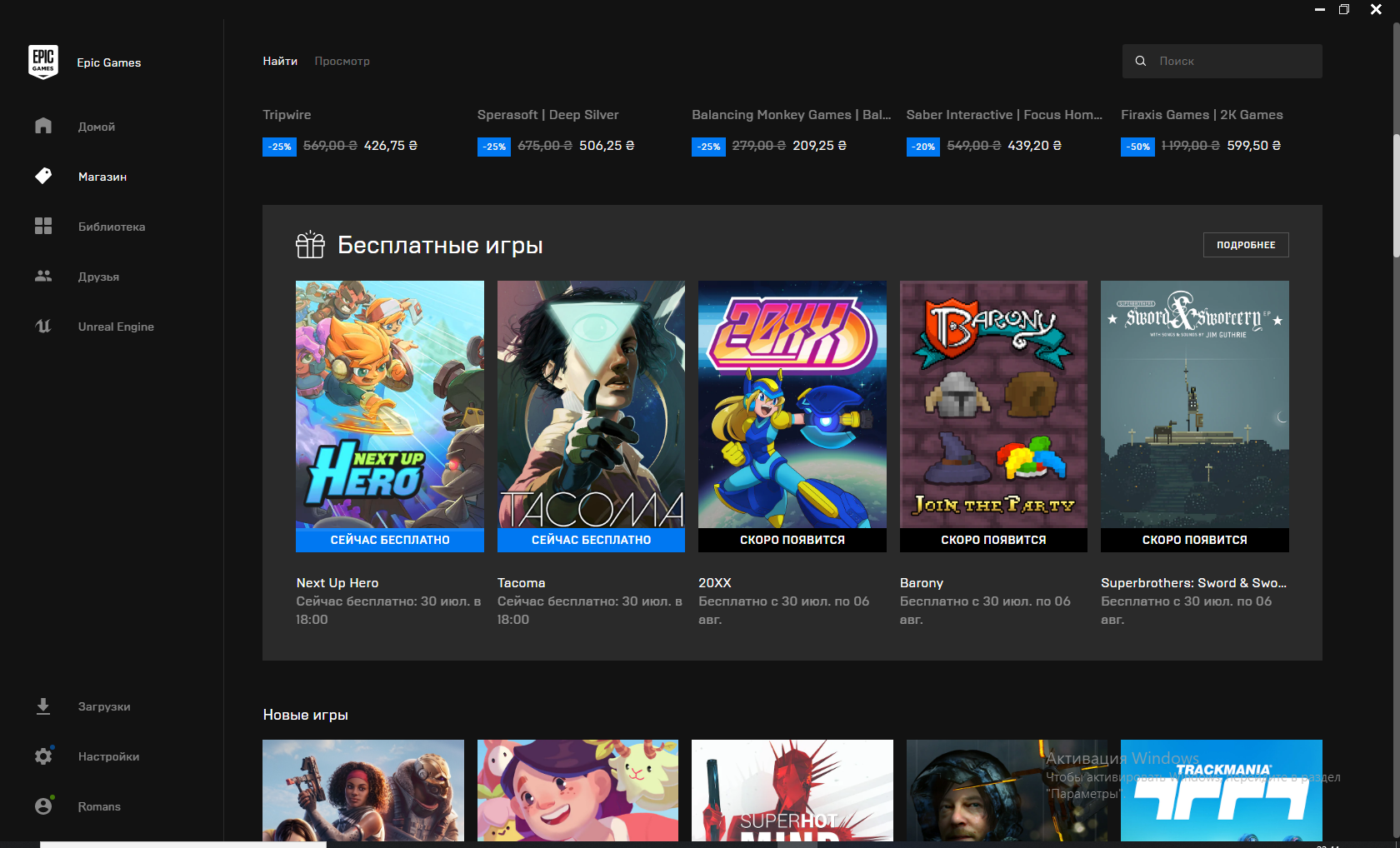
Task: Open the hooded man game thumbnail
Action: (1007, 790)
